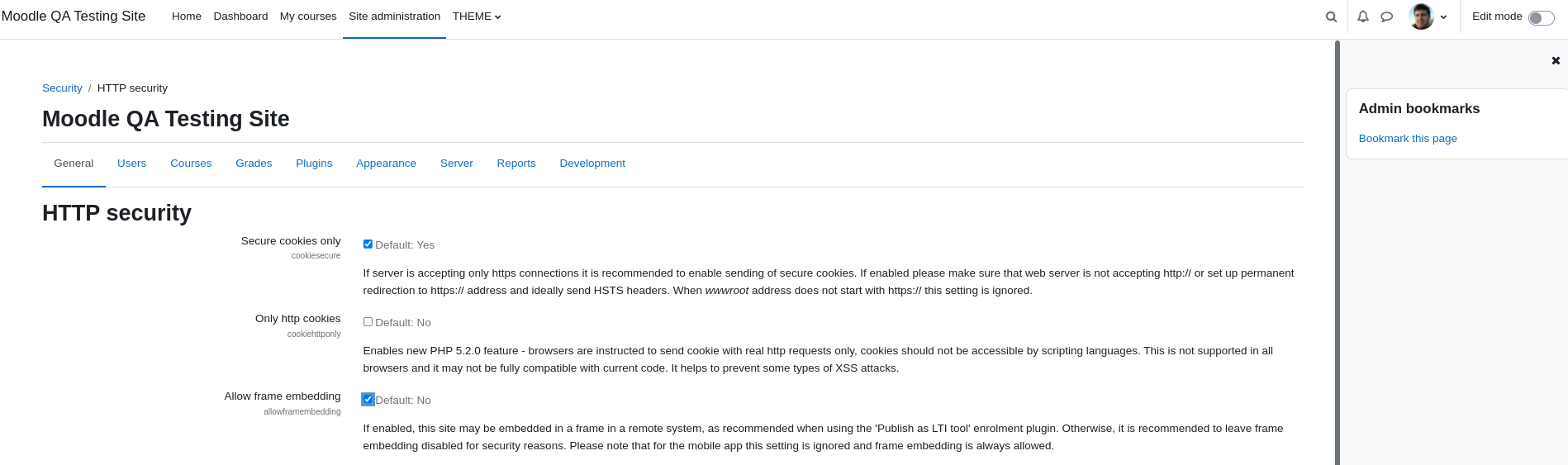The image size is (1568, 465).
Task: Switch to the Plugins tab
Action: pyautogui.click(x=314, y=164)
